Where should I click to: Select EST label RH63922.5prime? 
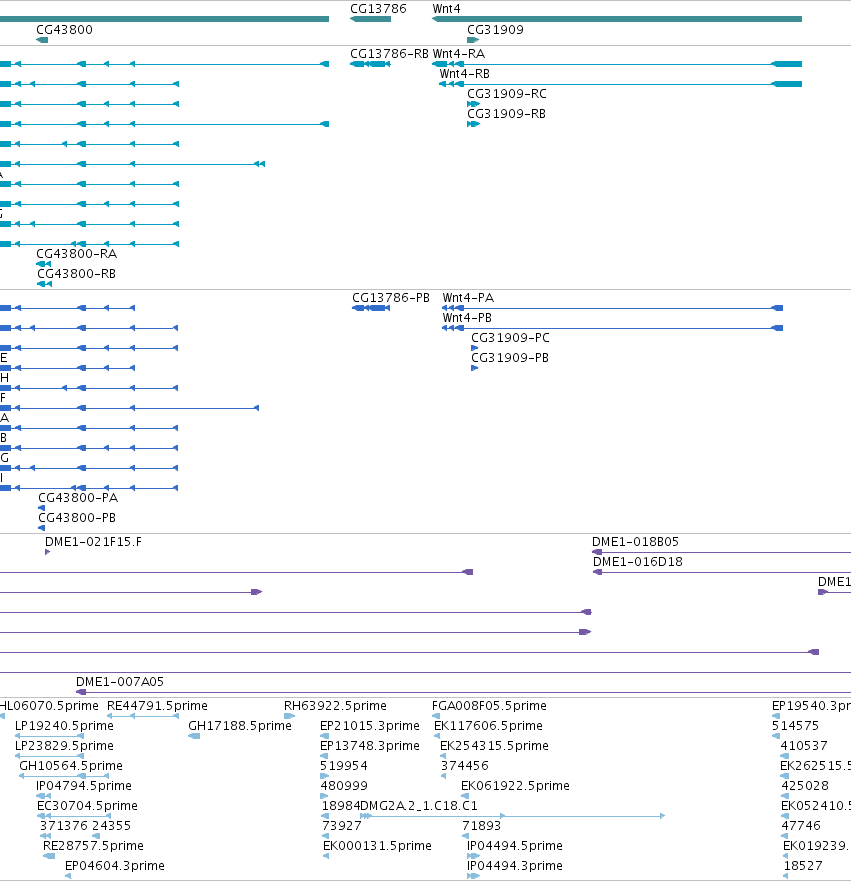click(335, 706)
